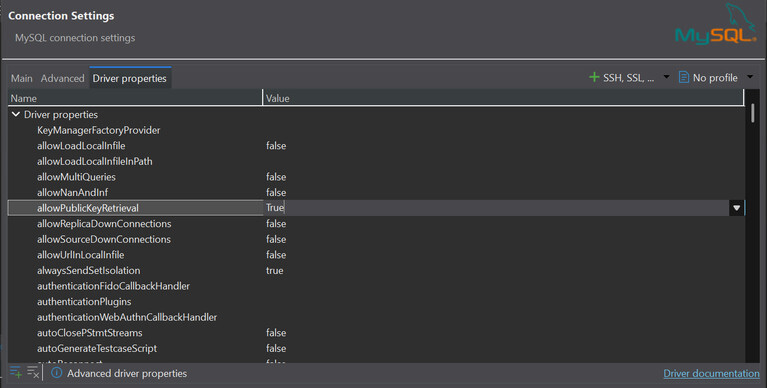Select the allowLoadLocalInfile property
Image resolution: width=767 pixels, height=388 pixels.
[81, 146]
